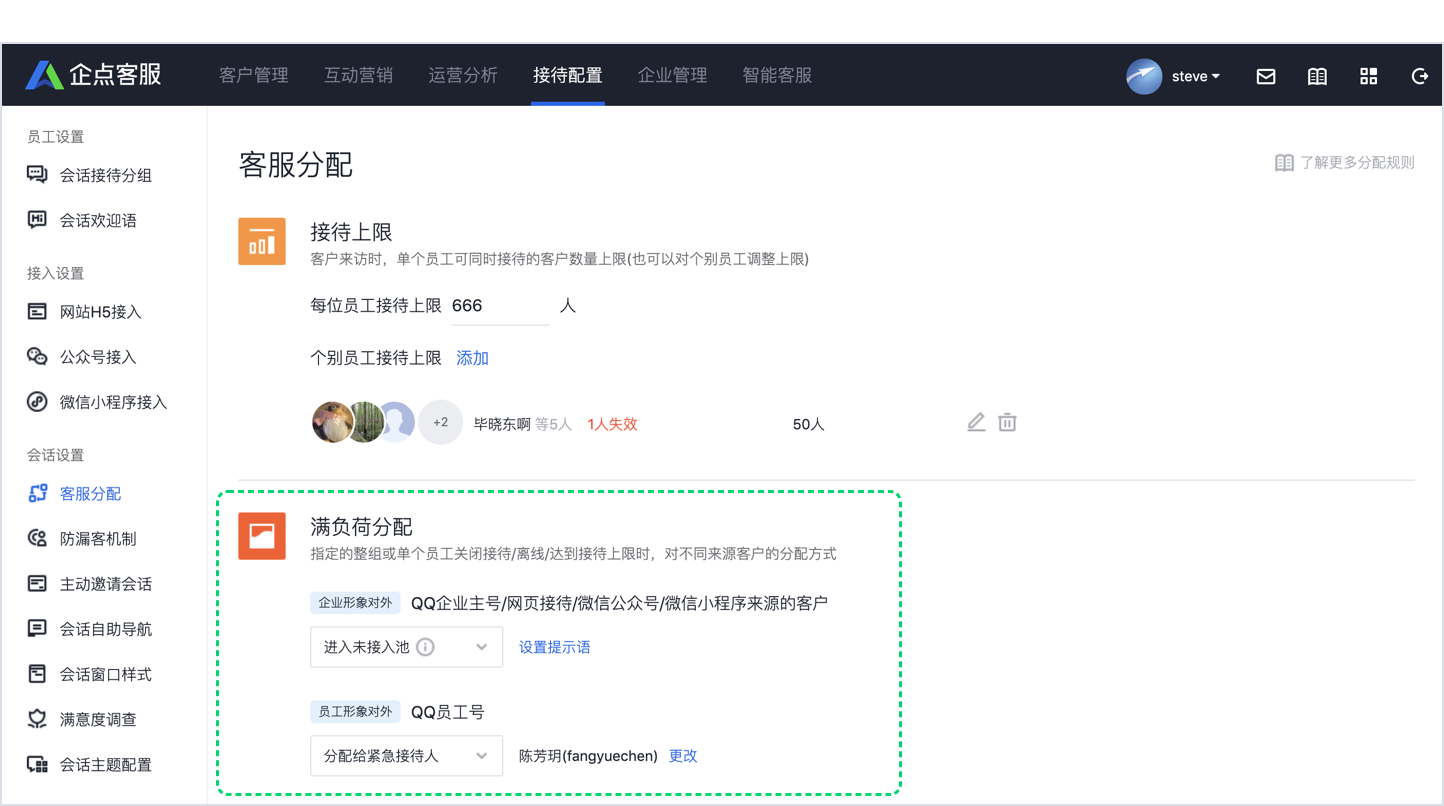Open the apps grid icon in header
Viewport: 1444px width, 806px height.
(1369, 76)
